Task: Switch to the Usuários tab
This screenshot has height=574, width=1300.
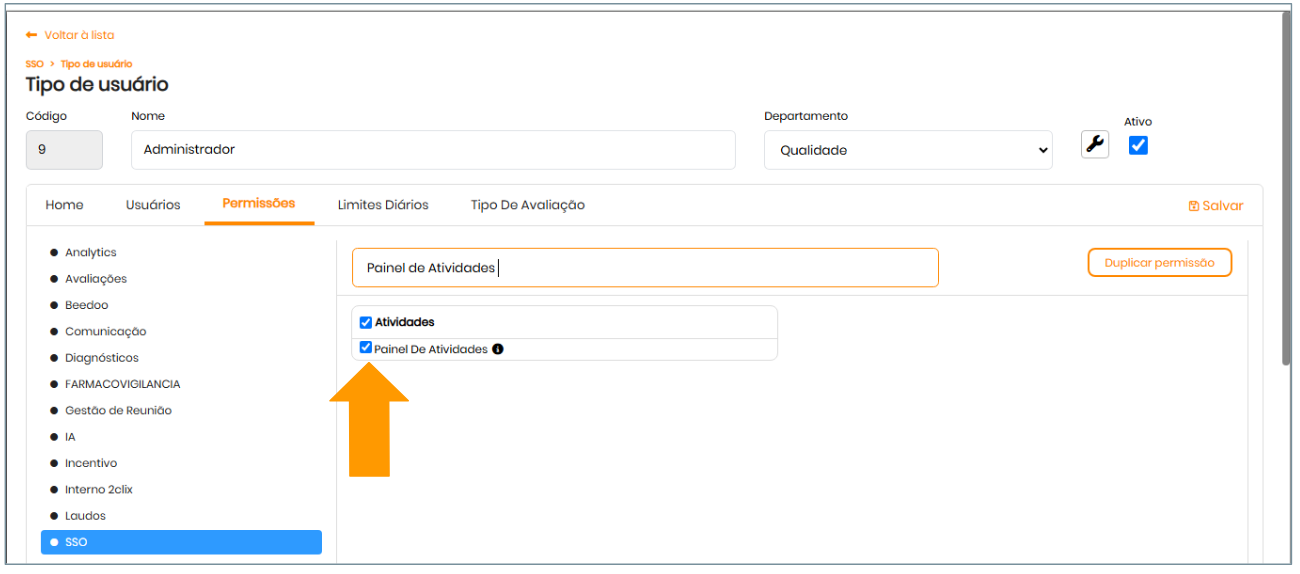Action: pyautogui.click(x=153, y=205)
